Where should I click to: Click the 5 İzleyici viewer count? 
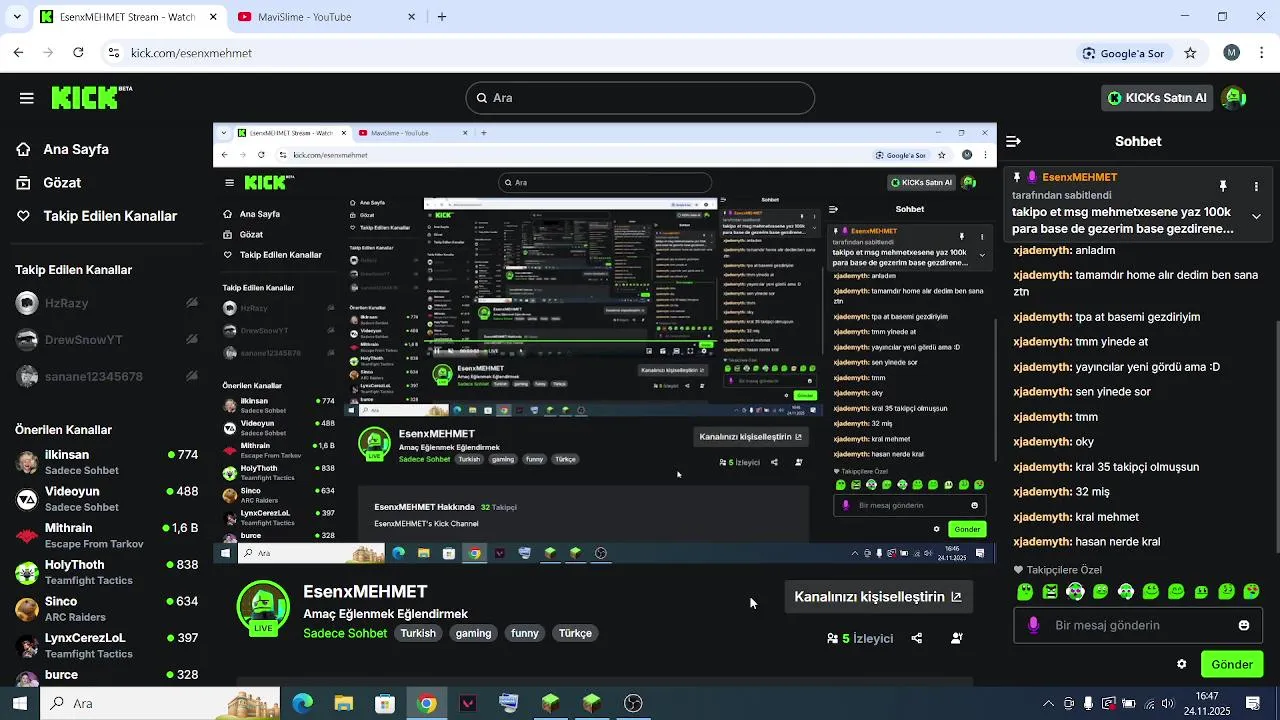pos(860,638)
